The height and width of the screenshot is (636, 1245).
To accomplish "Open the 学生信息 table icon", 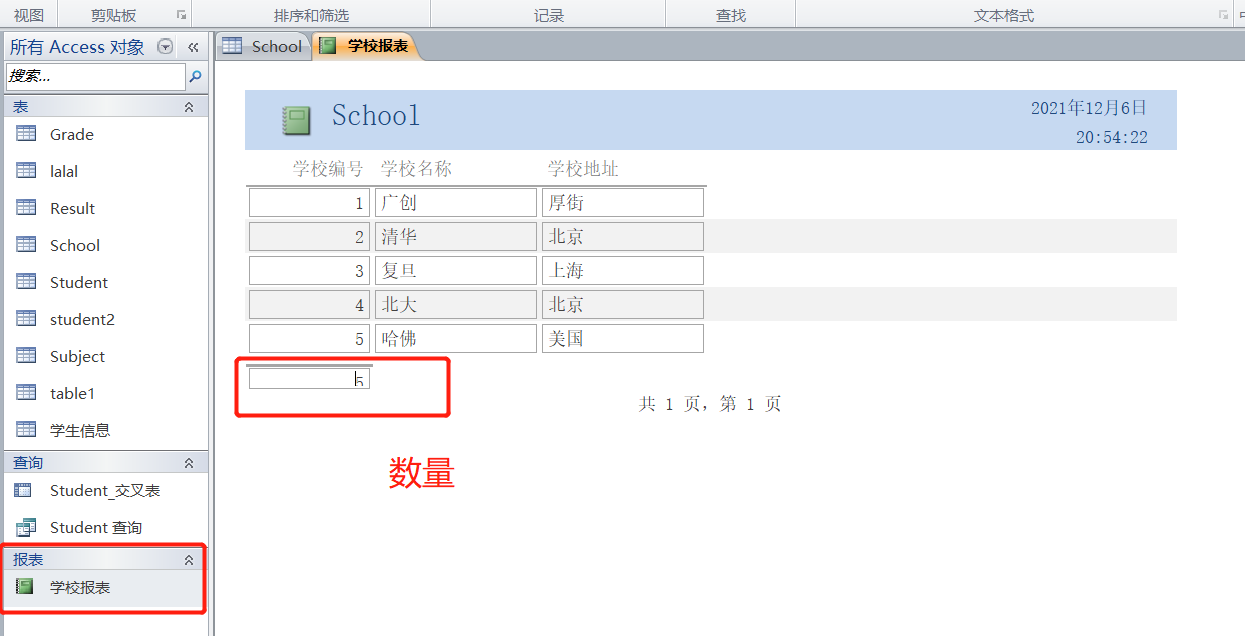I will click(26, 430).
